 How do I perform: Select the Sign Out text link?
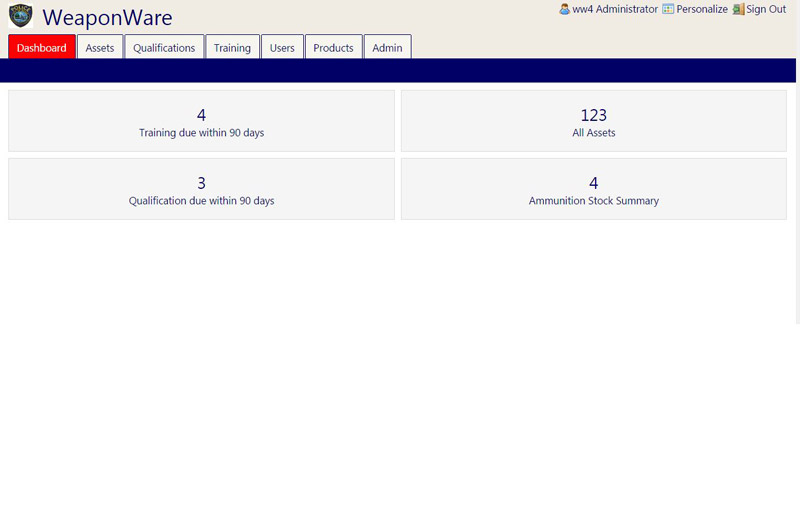point(766,9)
